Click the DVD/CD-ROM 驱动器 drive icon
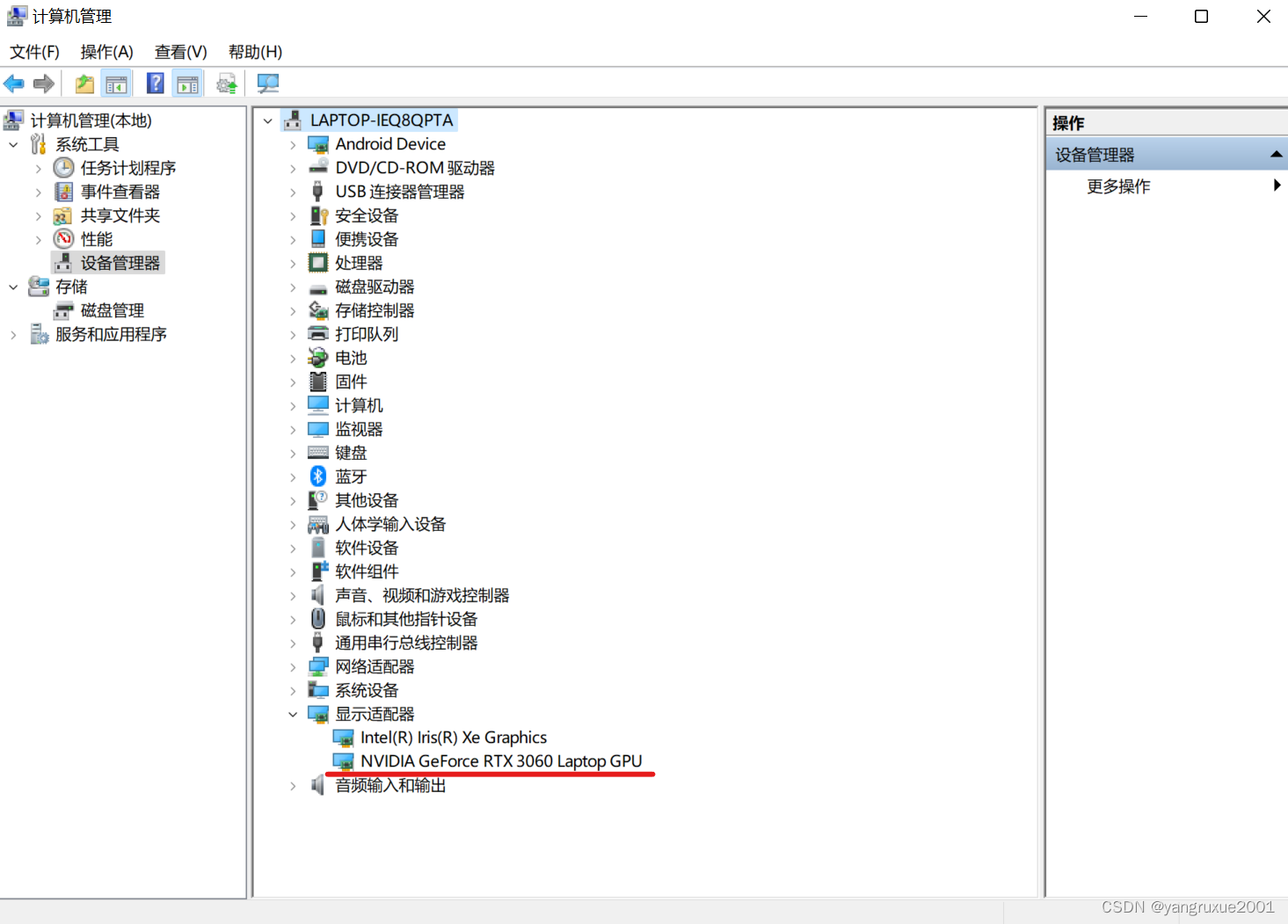 [318, 168]
